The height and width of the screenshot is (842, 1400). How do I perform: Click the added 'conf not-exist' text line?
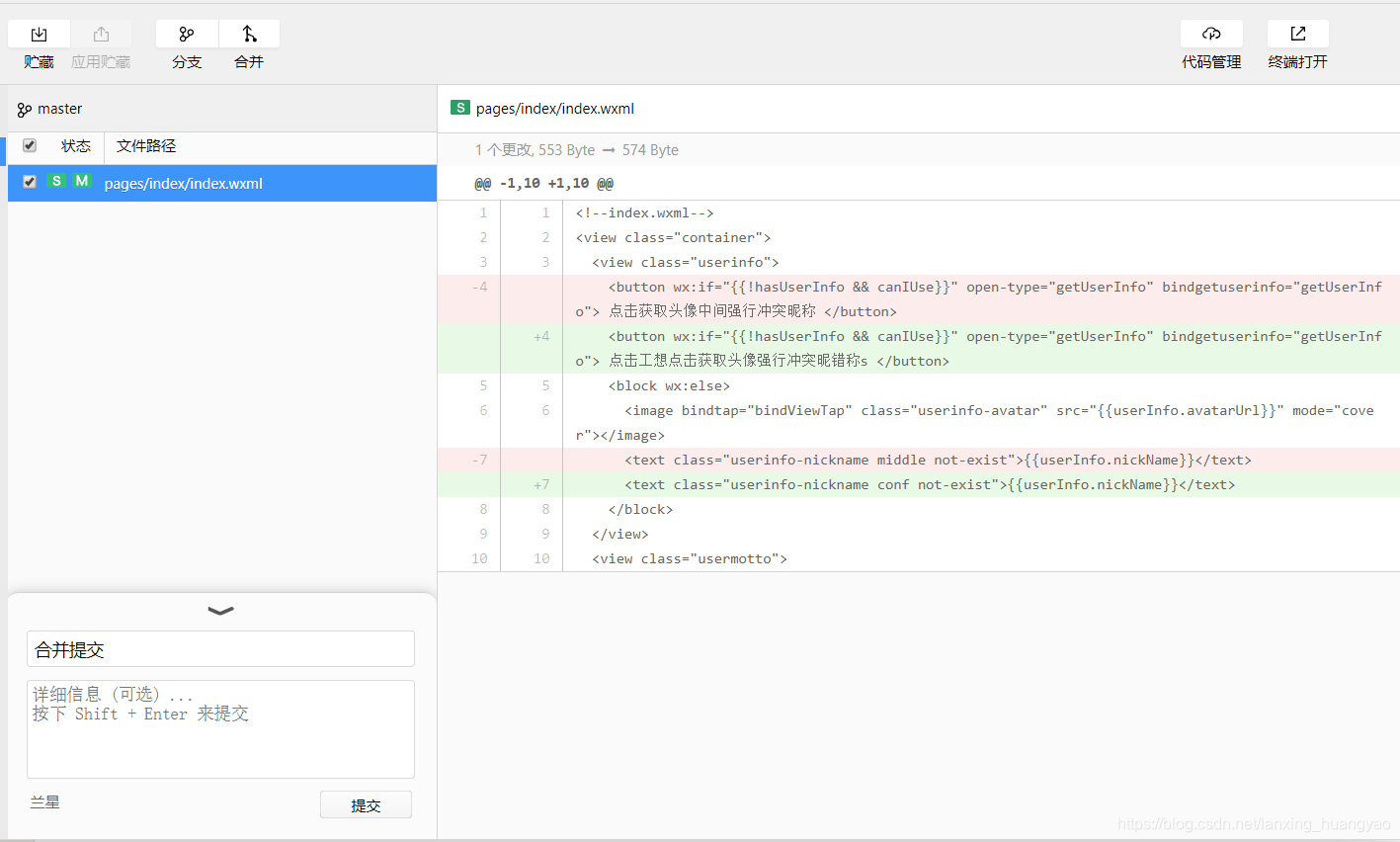pyautogui.click(x=930, y=484)
